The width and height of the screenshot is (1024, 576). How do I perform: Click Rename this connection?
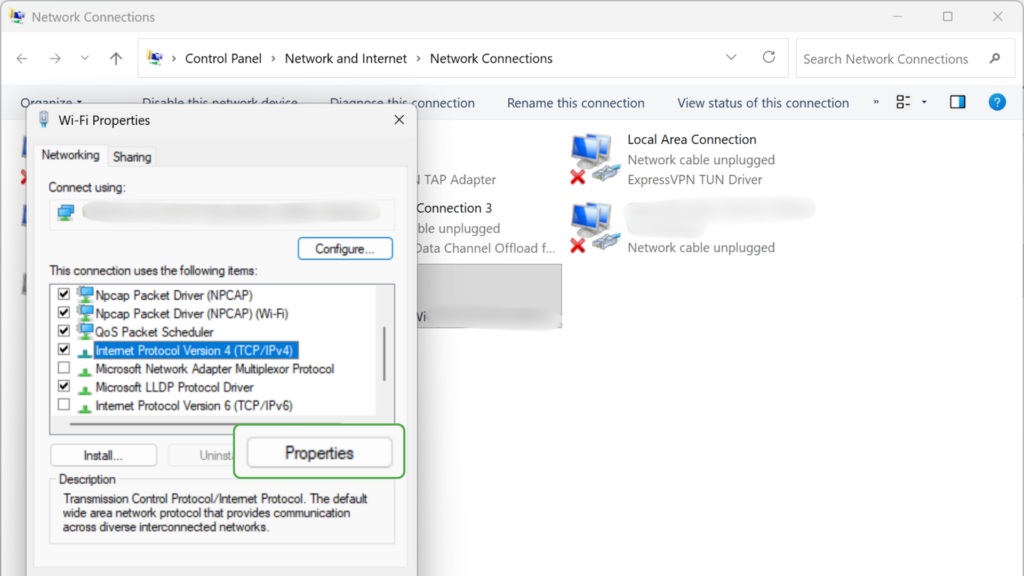pyautogui.click(x=575, y=103)
